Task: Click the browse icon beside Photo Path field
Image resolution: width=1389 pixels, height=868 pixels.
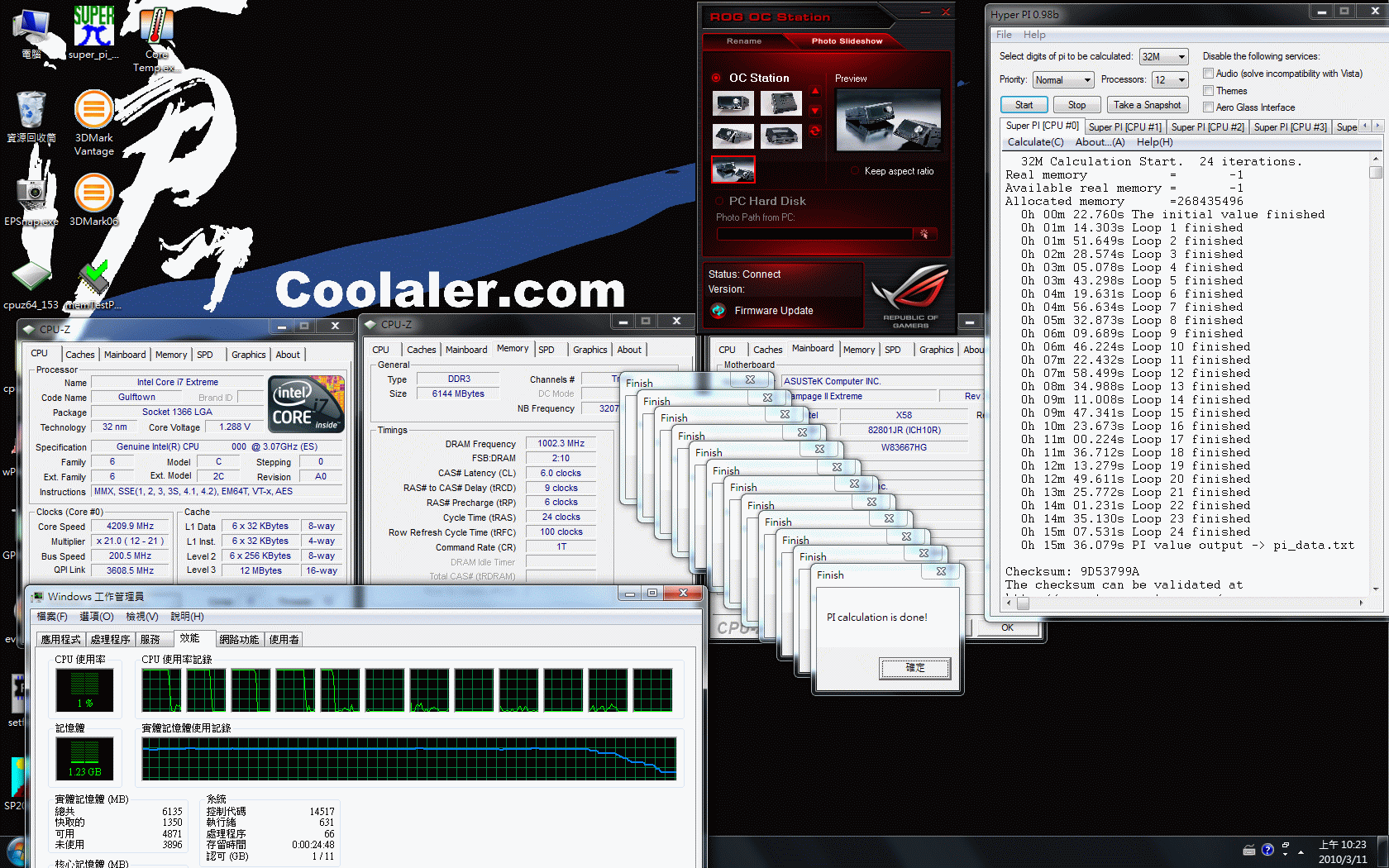Action: point(924,234)
